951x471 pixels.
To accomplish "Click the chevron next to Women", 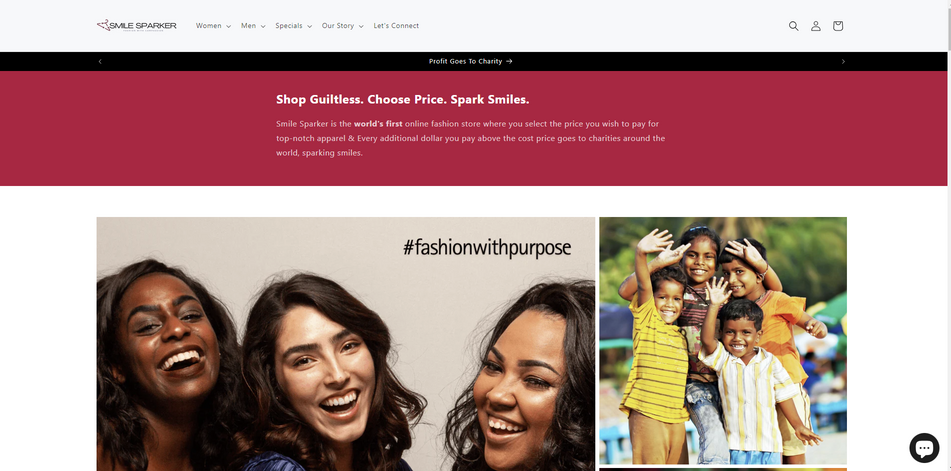I will (x=228, y=26).
